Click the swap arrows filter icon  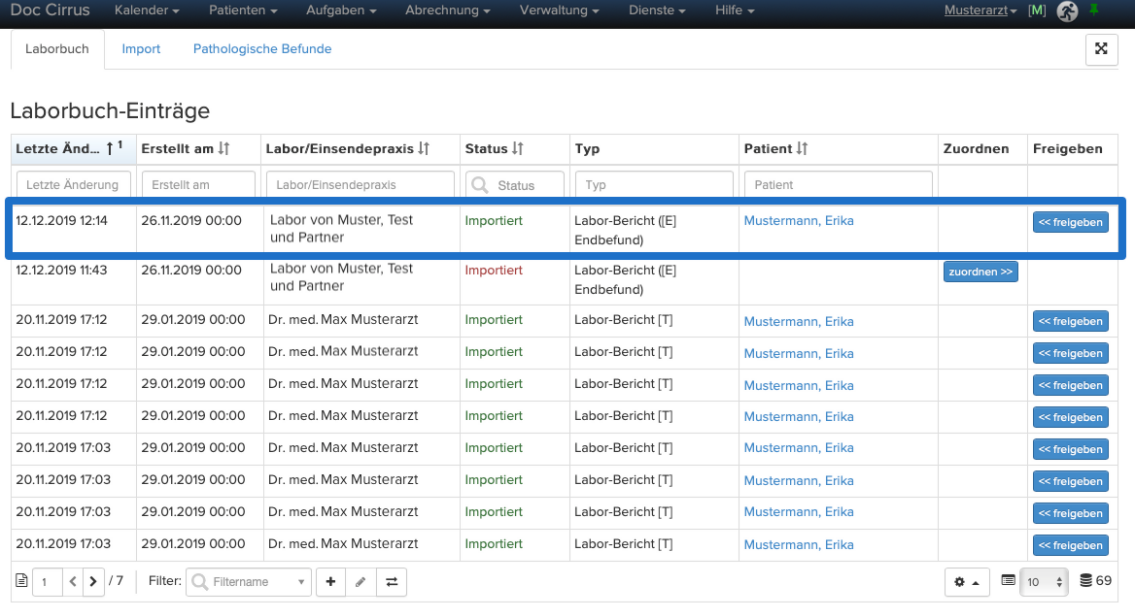point(392,581)
